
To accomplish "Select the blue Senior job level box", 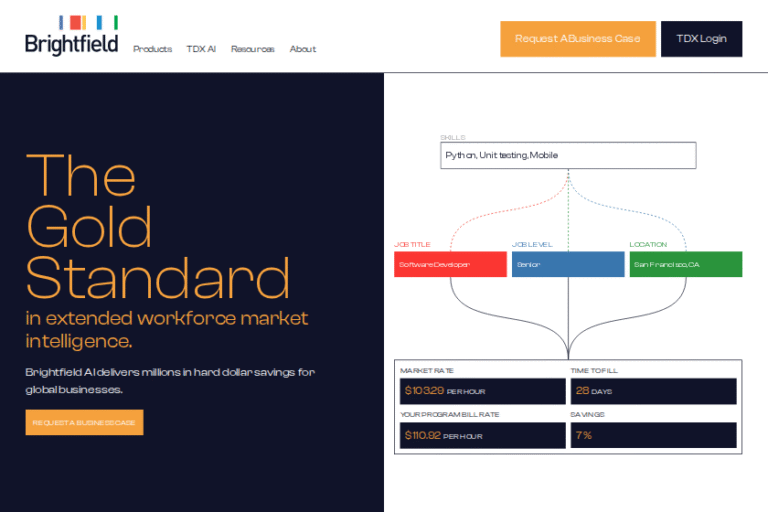I will tap(568, 264).
